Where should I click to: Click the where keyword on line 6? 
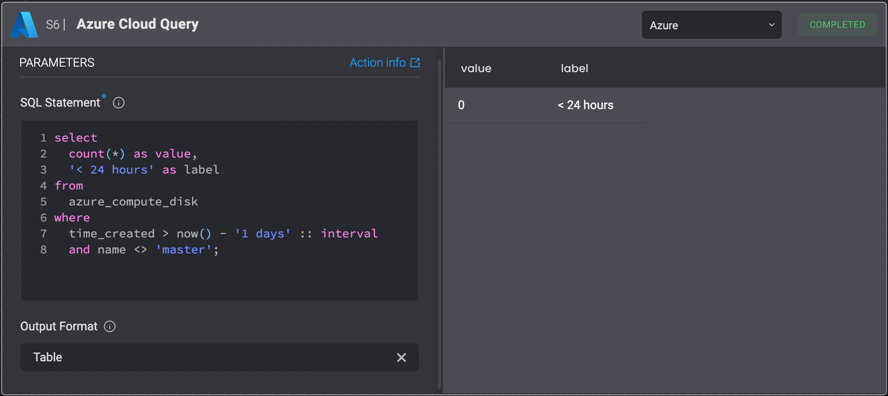click(x=72, y=218)
